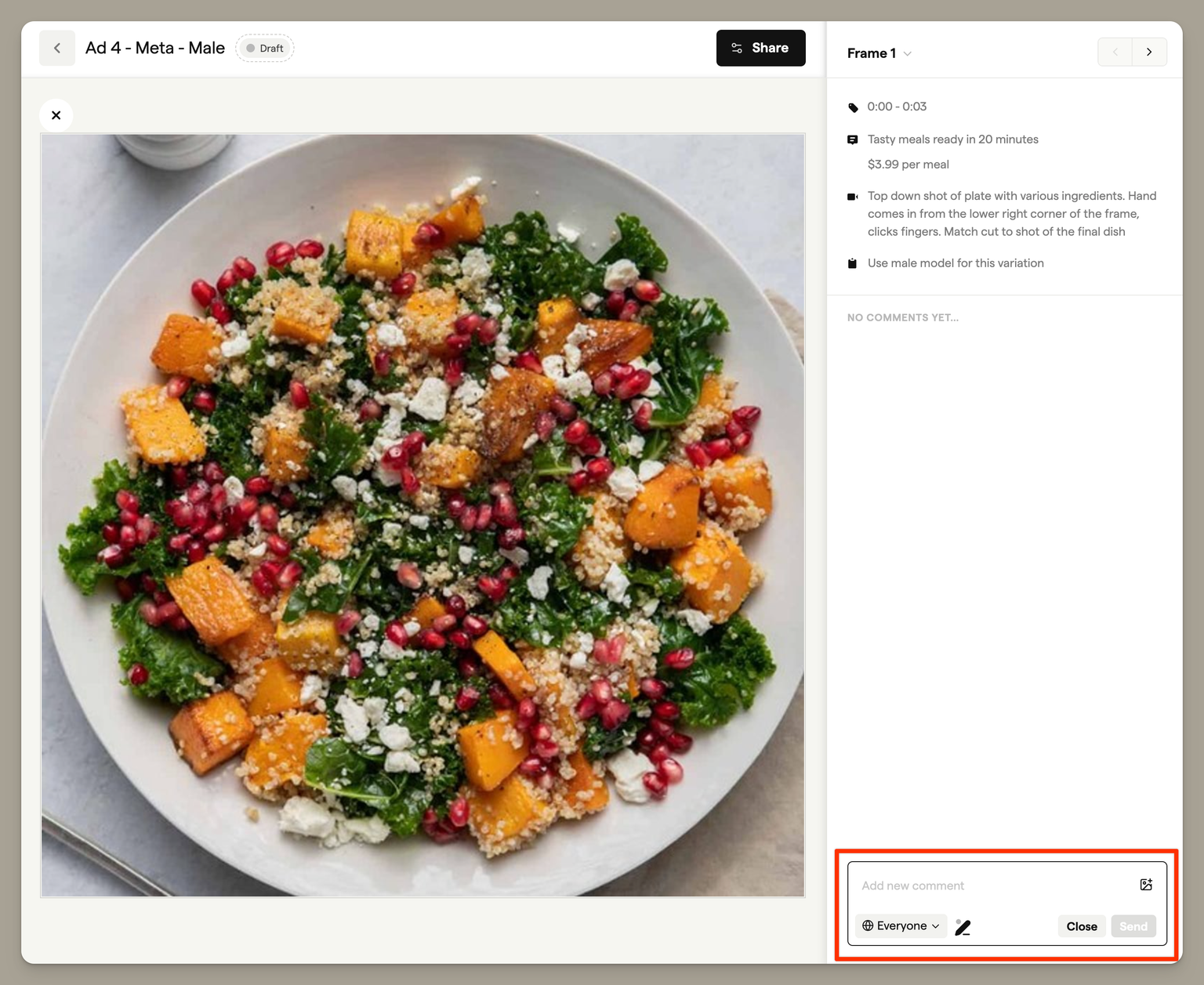Screen dimensions: 1204x985
Task: Click the Send comment button
Action: 1133,926
